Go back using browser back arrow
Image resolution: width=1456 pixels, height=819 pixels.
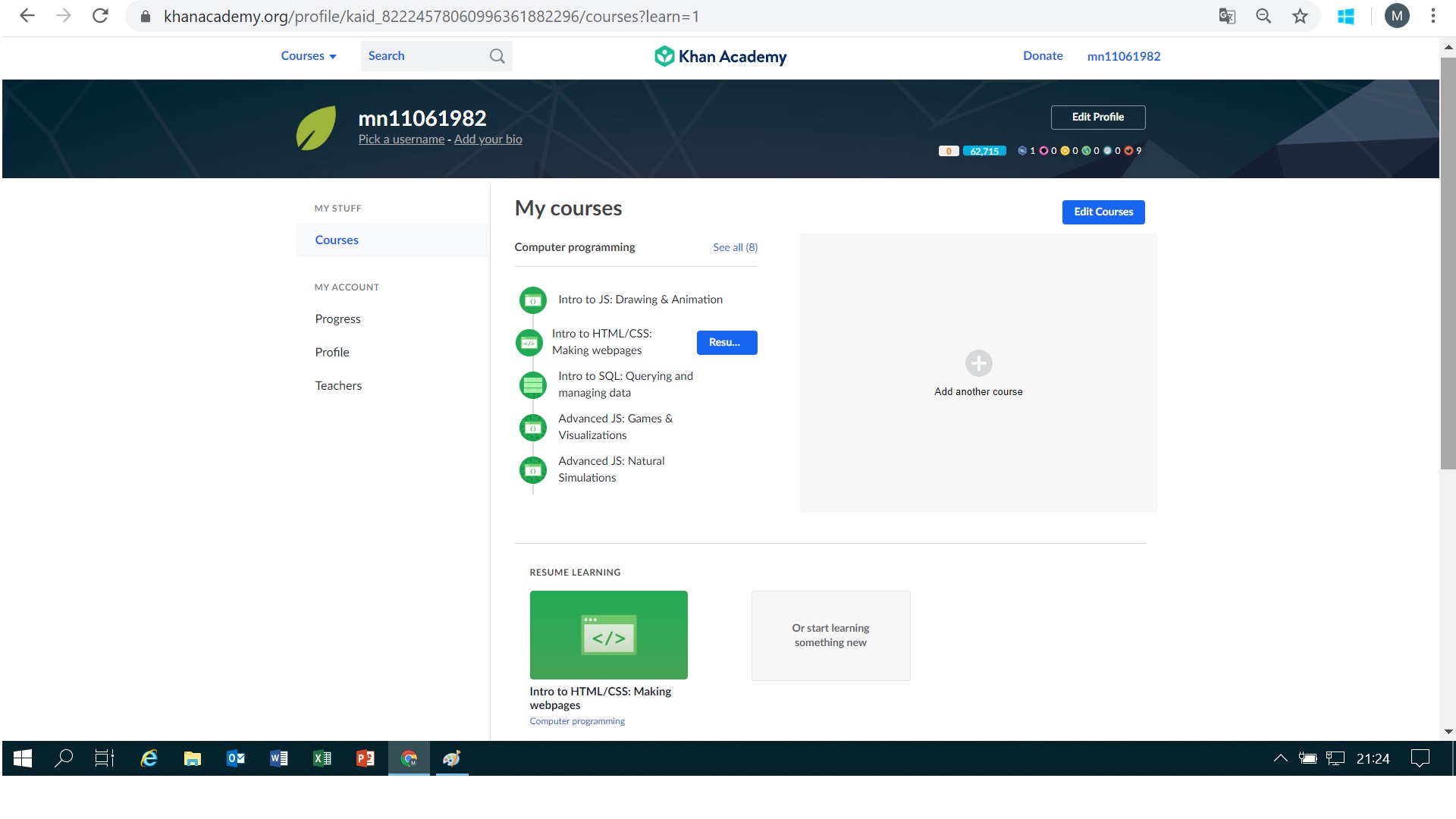27,16
